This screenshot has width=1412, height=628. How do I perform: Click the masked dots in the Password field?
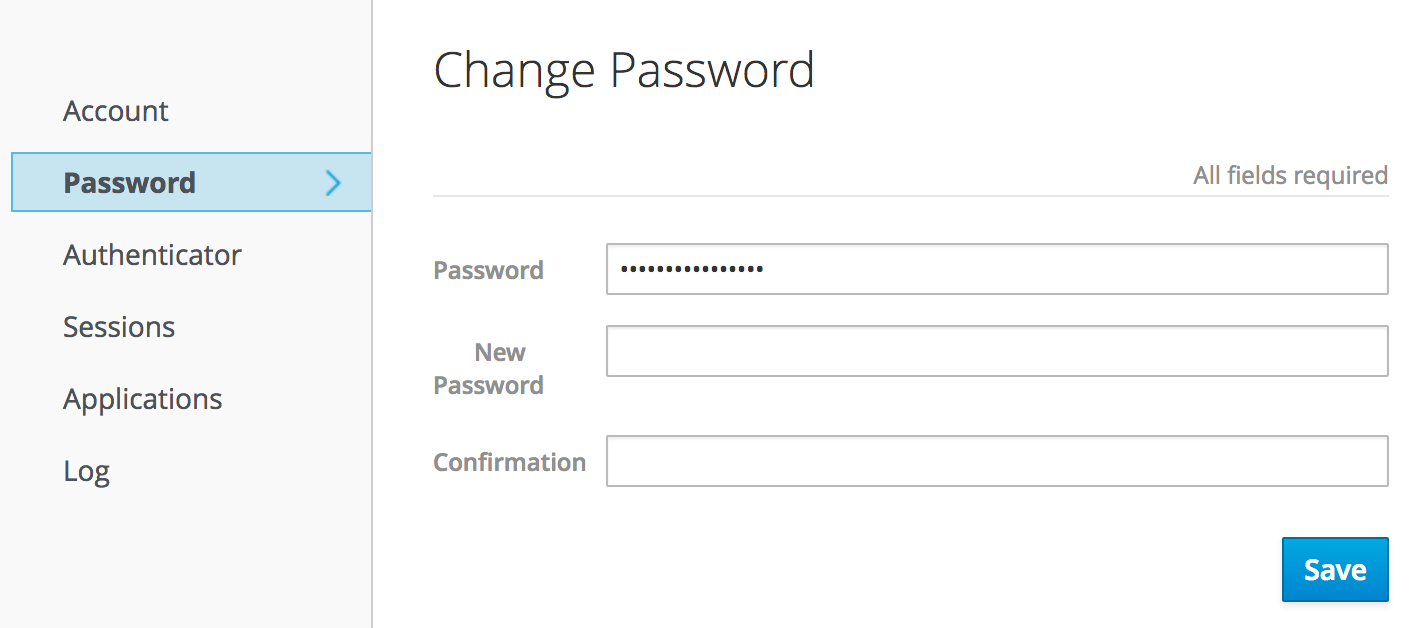click(692, 269)
